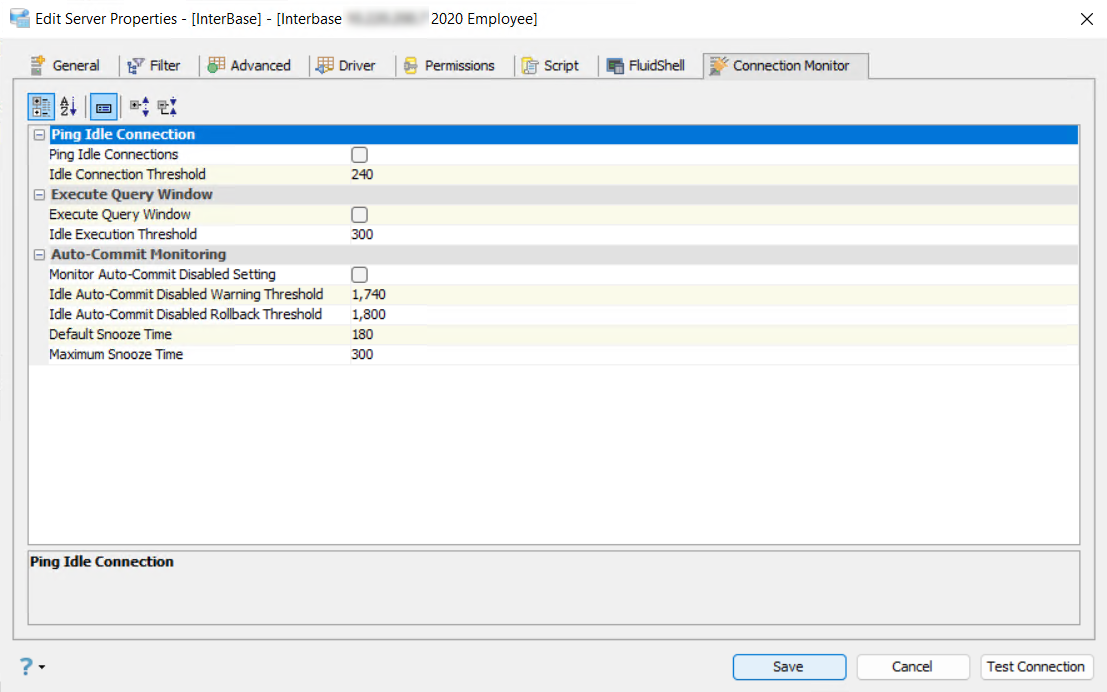1107x692 pixels.
Task: Open the help dropdown arrow
Action: point(42,667)
